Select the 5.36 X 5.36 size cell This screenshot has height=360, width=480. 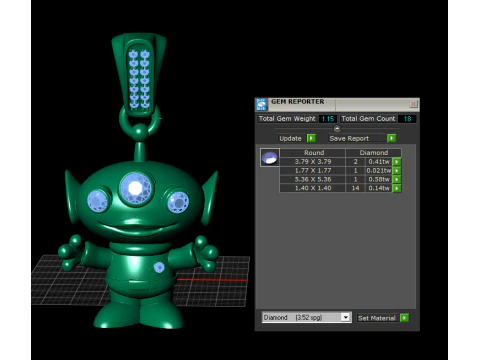click(x=313, y=179)
